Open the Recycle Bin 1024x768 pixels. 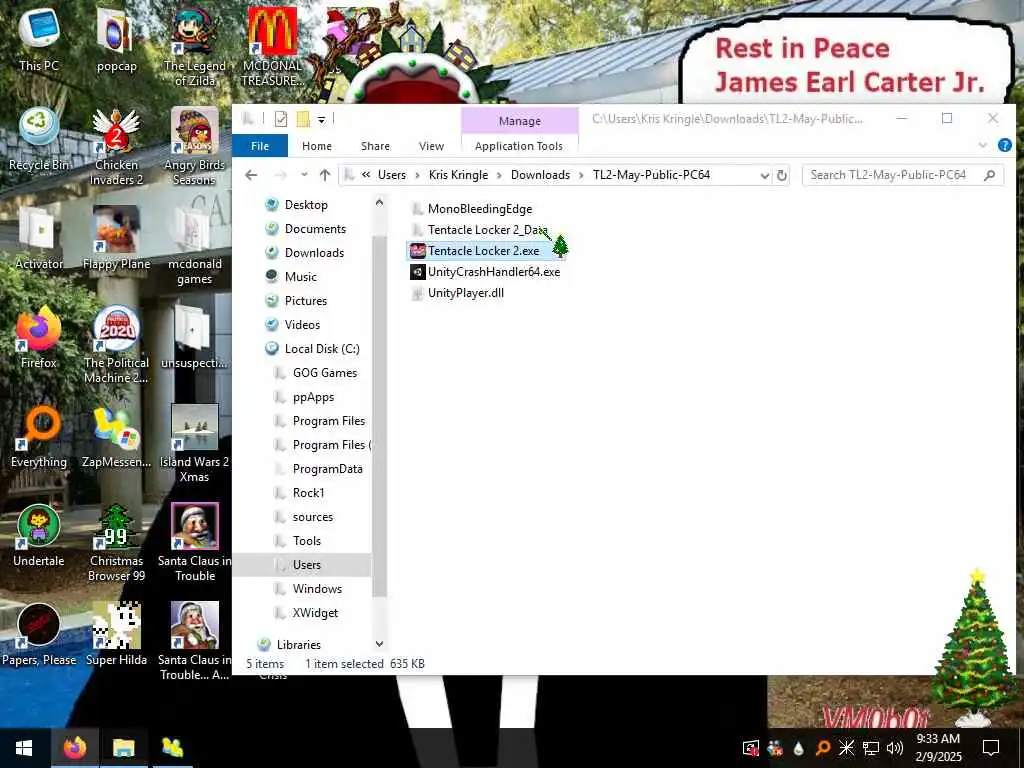pos(39,139)
